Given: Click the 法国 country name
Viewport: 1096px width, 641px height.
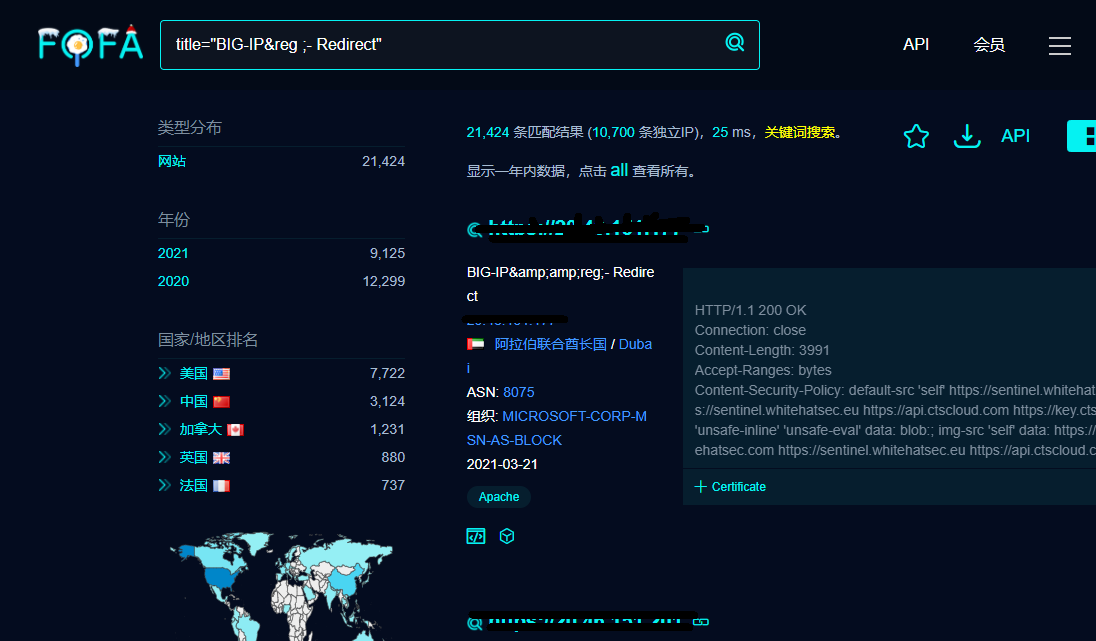Looking at the screenshot, I should tap(194, 485).
